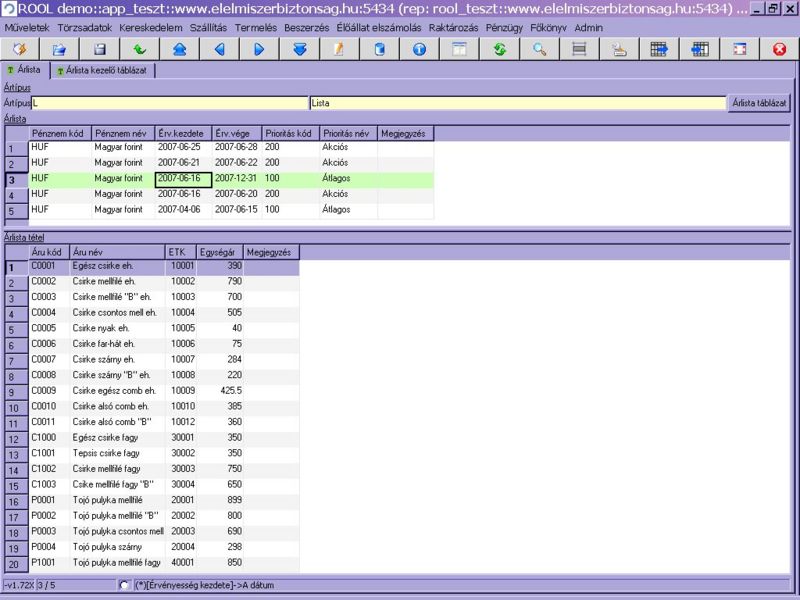Click the Prioritás név column header

[x=347, y=133]
